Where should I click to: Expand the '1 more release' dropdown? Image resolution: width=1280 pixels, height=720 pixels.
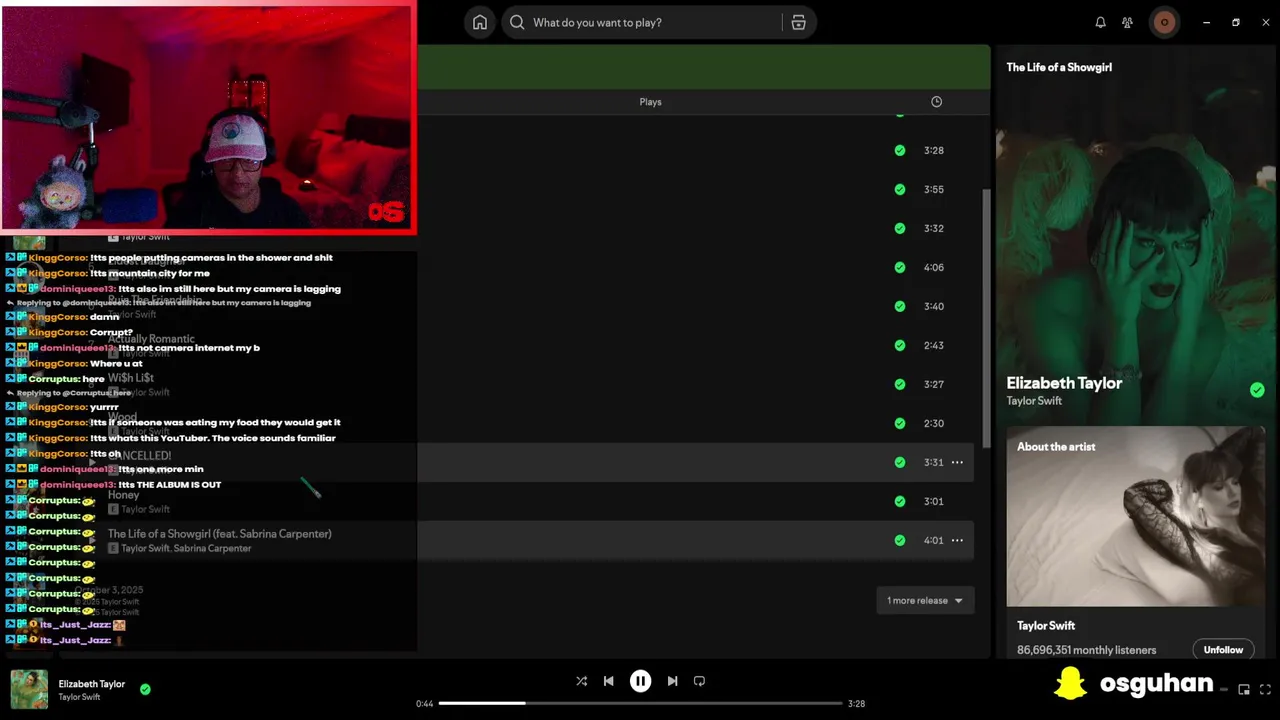[925, 600]
